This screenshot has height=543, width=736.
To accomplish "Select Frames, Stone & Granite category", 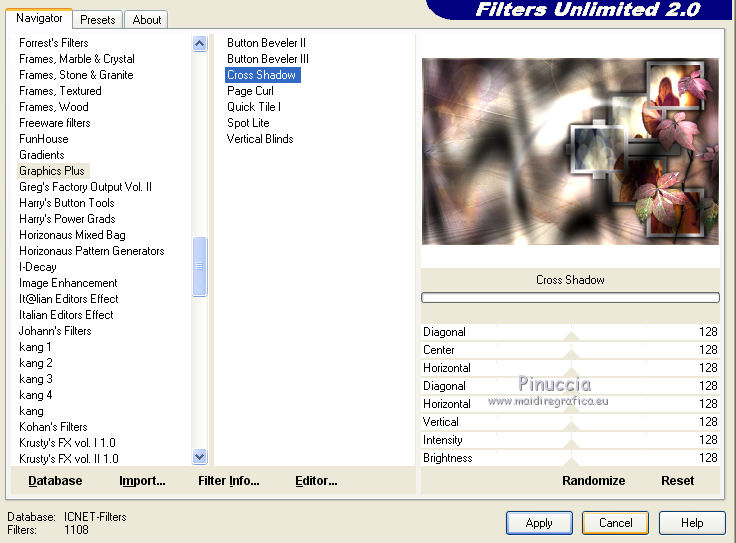I will tap(76, 75).
